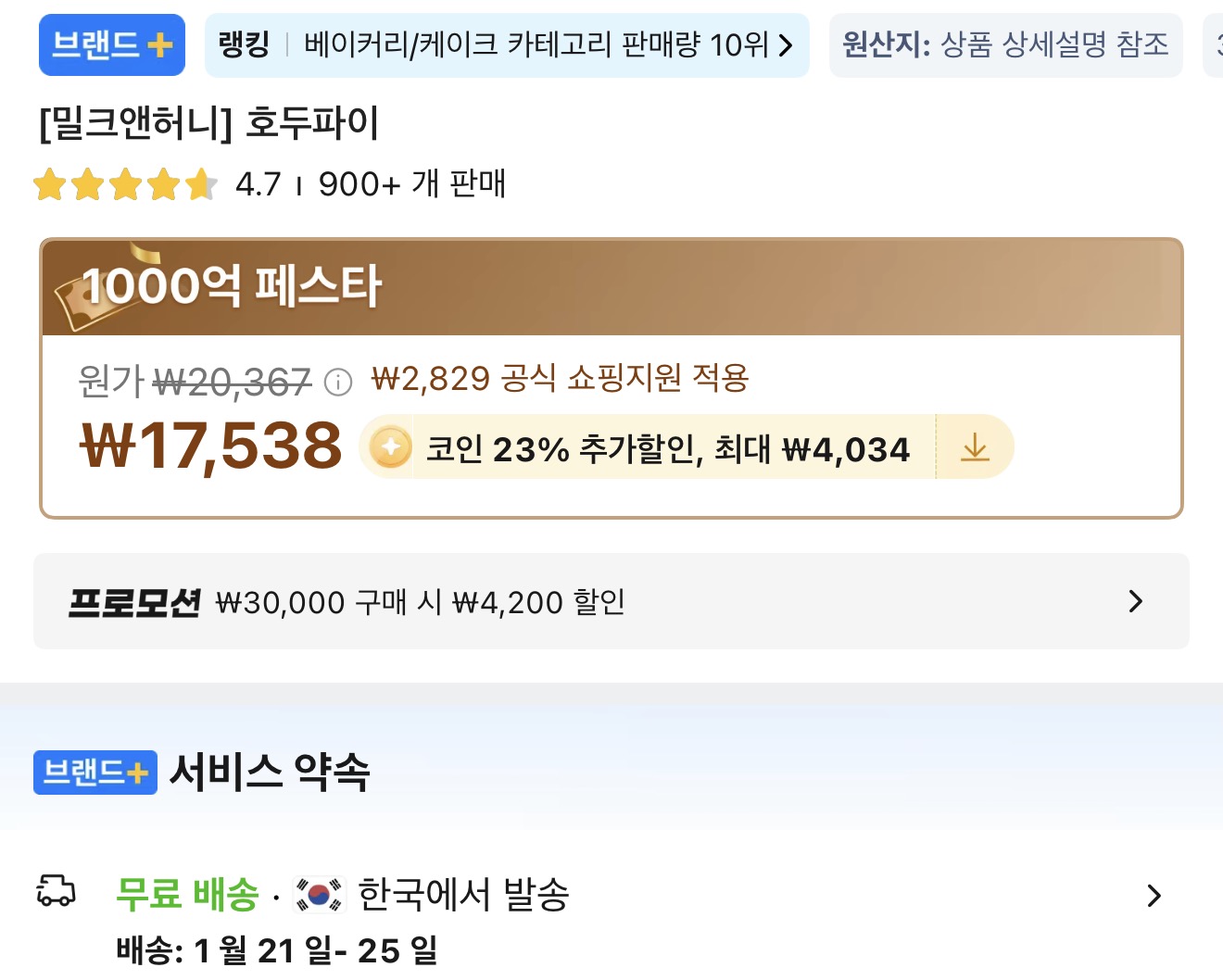Expand the 베이커리/케이크 ranking details with its chevron
The width and height of the screenshot is (1223, 980).
[787, 45]
